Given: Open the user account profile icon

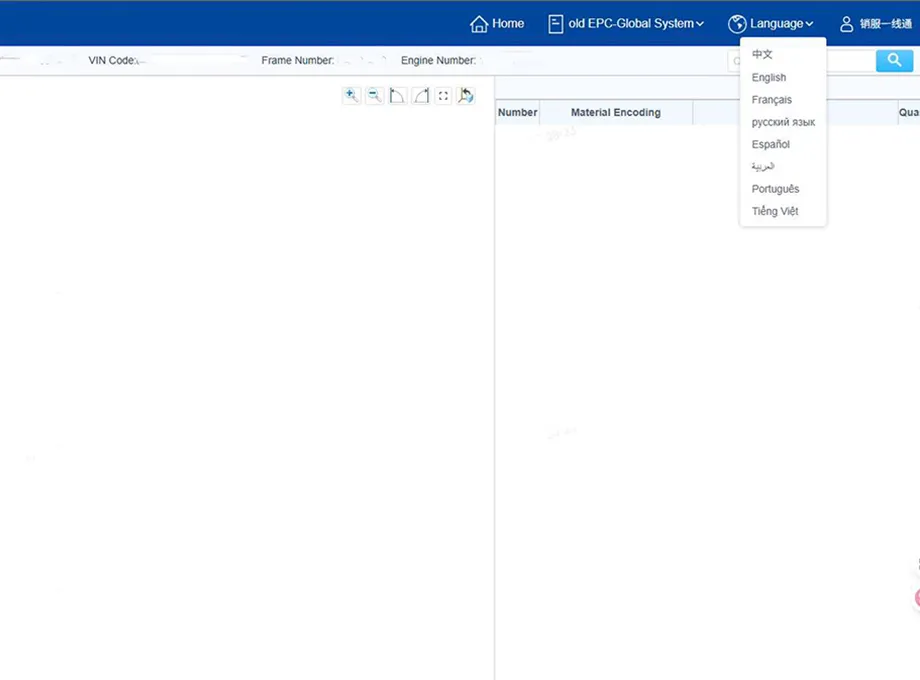Looking at the screenshot, I should (x=847, y=24).
